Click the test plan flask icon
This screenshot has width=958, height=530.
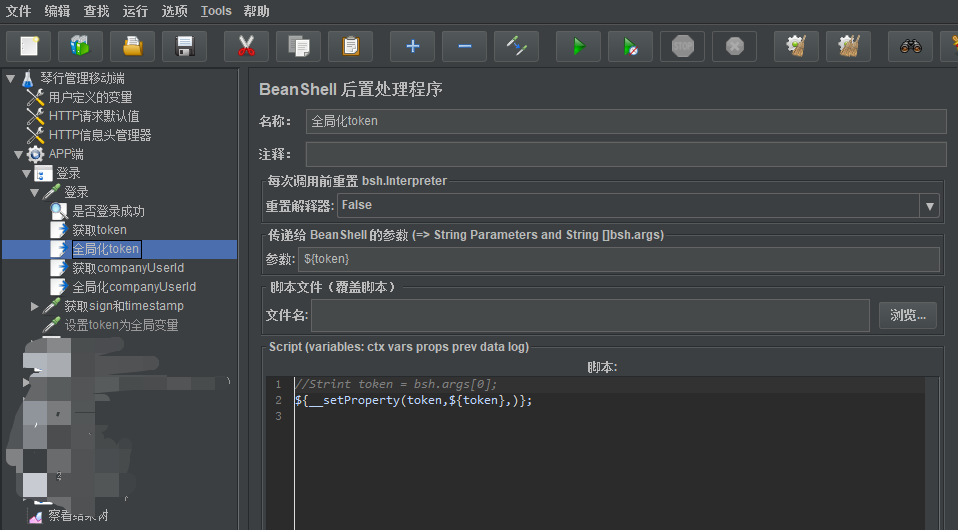click(x=27, y=78)
